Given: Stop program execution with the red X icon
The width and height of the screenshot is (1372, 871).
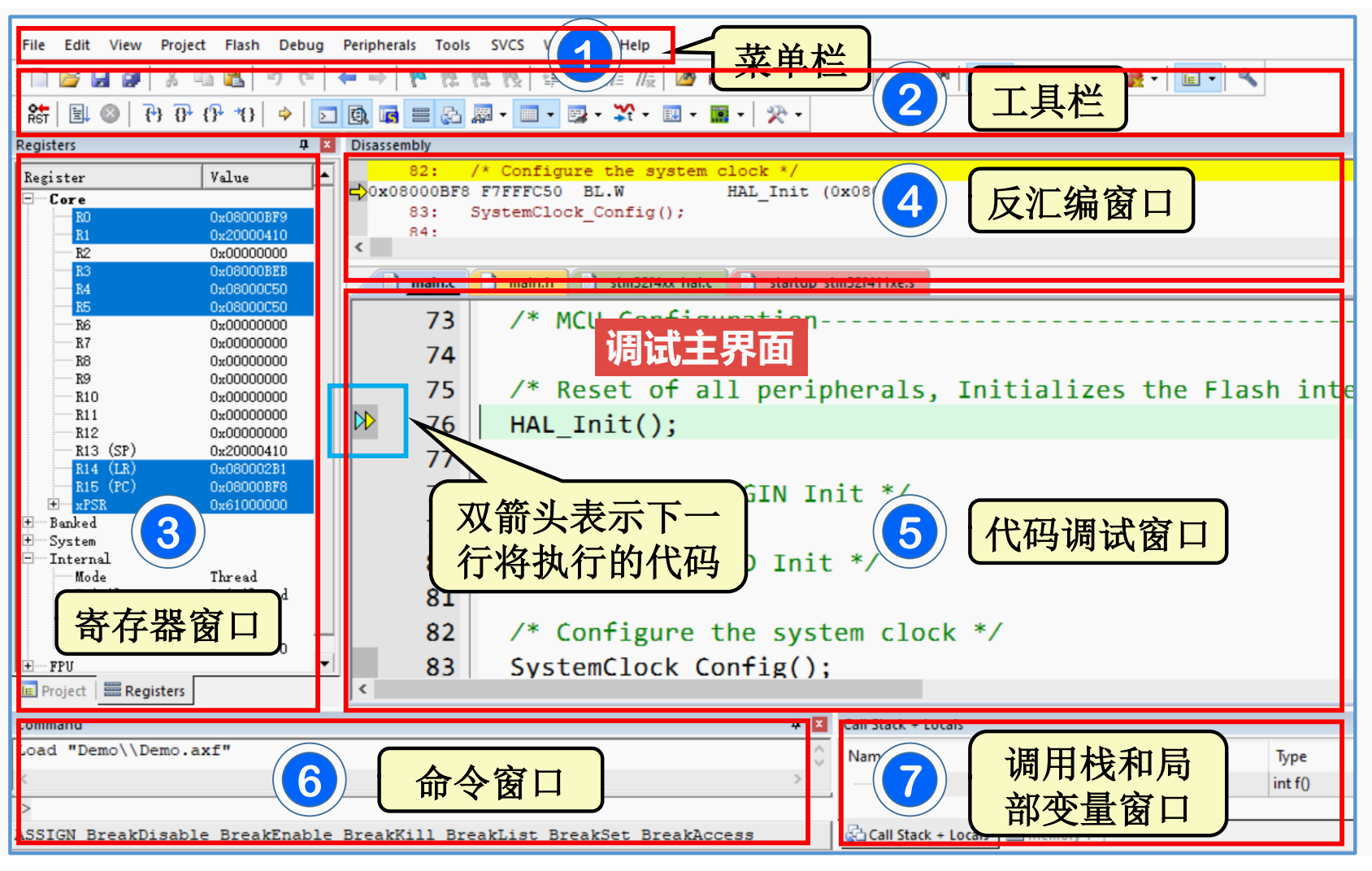Looking at the screenshot, I should tap(110, 114).
